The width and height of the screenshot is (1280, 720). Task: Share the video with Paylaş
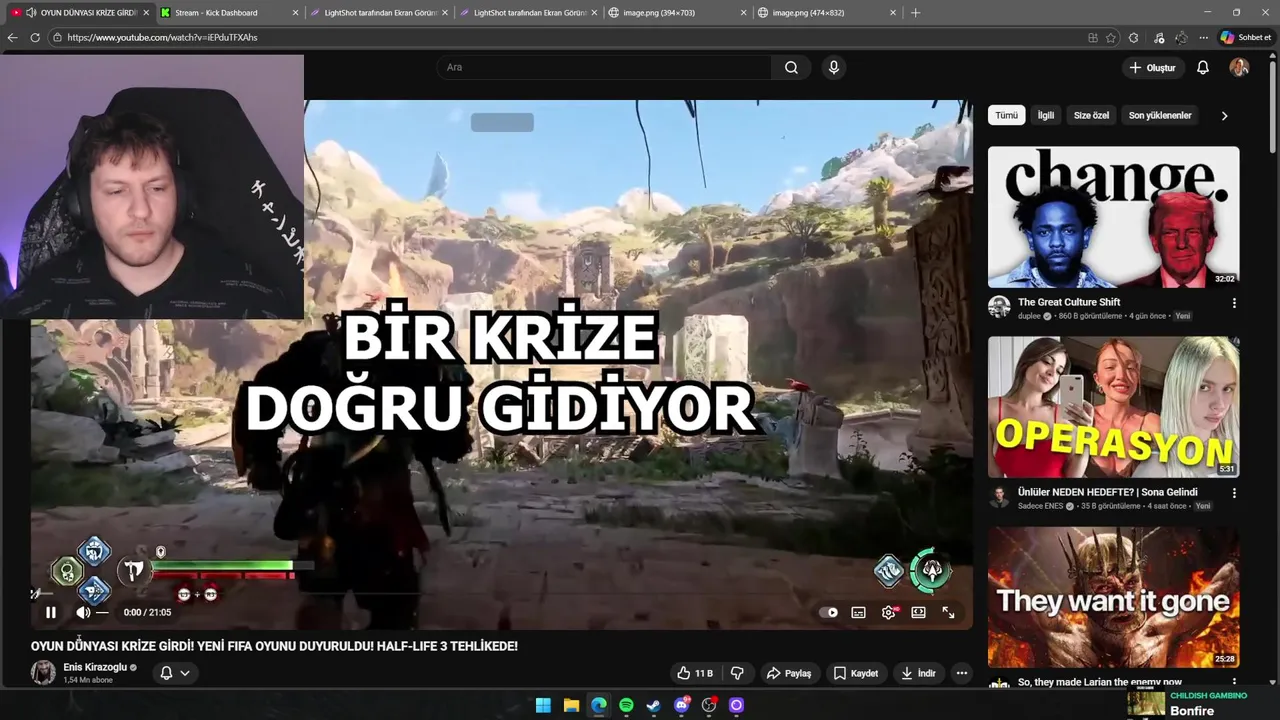pyautogui.click(x=789, y=673)
